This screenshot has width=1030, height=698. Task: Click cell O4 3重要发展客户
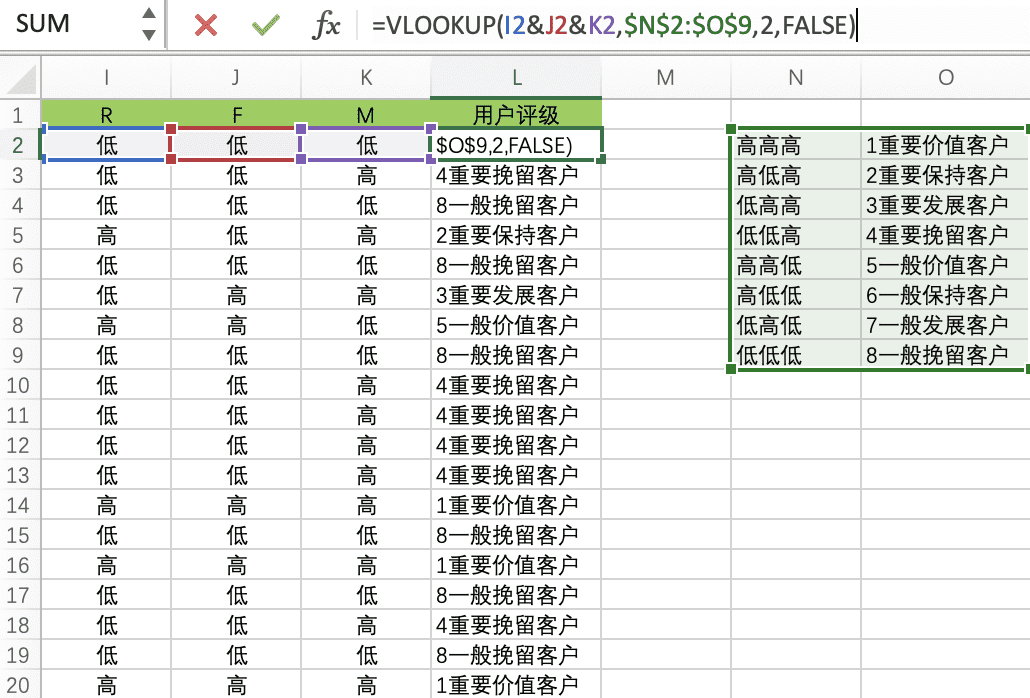(x=945, y=205)
